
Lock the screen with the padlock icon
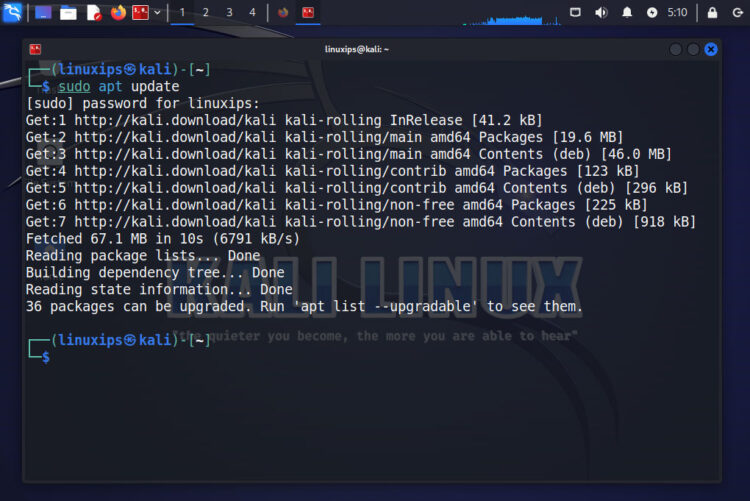712,12
